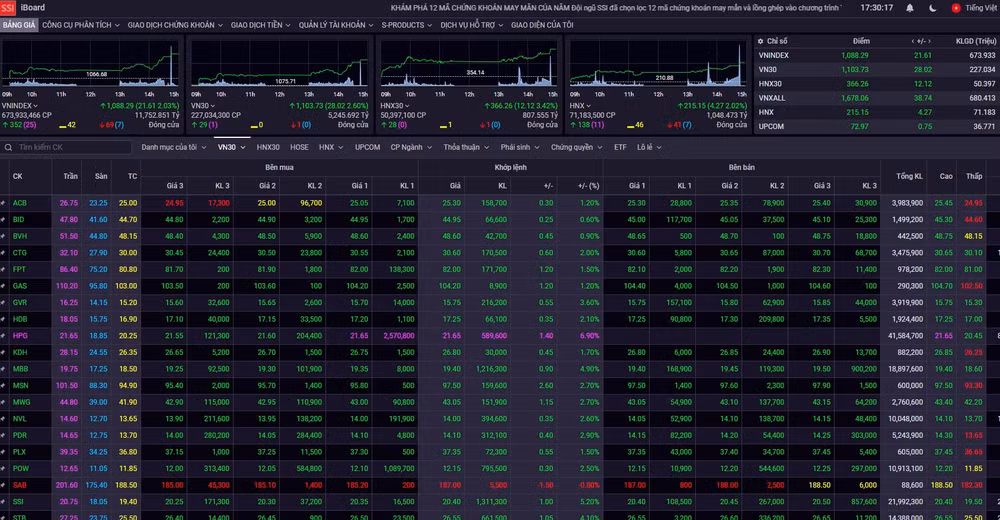Pin the KDH row
This screenshot has width=1000, height=520.
[3, 352]
